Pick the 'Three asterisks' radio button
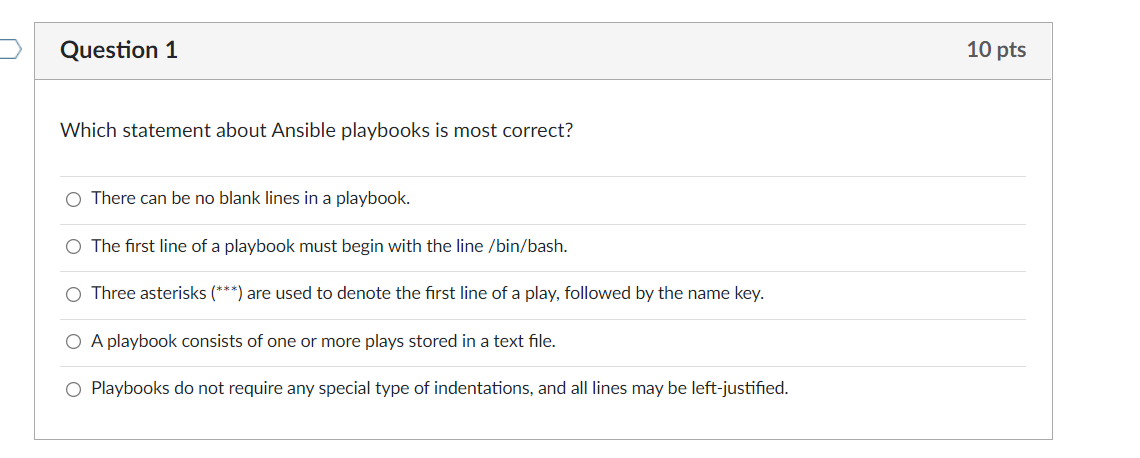 click(x=73, y=294)
